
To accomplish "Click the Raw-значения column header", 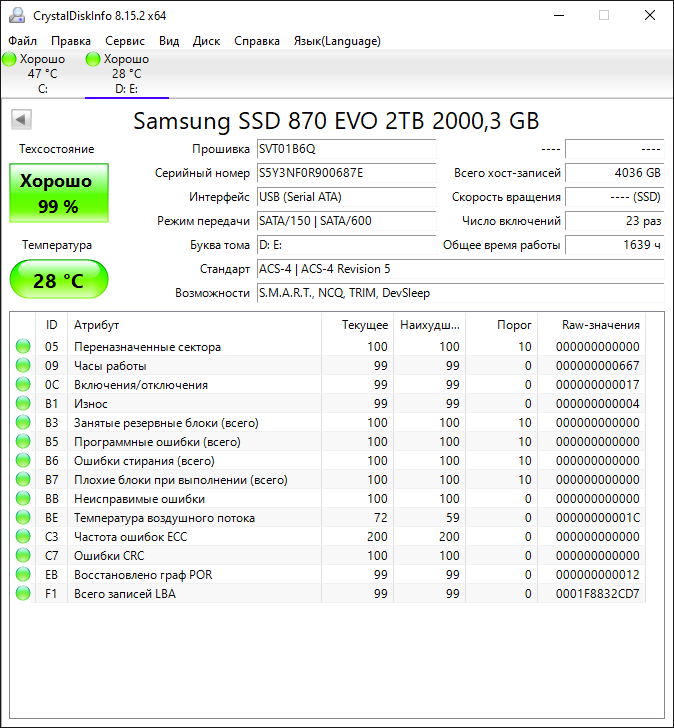I will click(591, 325).
